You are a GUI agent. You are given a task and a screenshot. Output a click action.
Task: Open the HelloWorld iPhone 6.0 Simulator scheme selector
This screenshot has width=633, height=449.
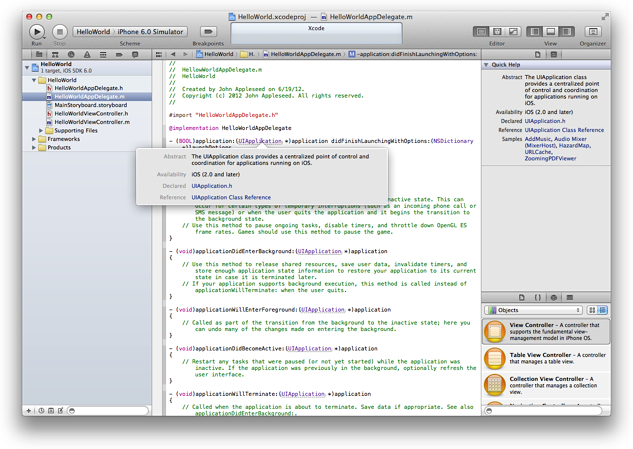[x=131, y=32]
